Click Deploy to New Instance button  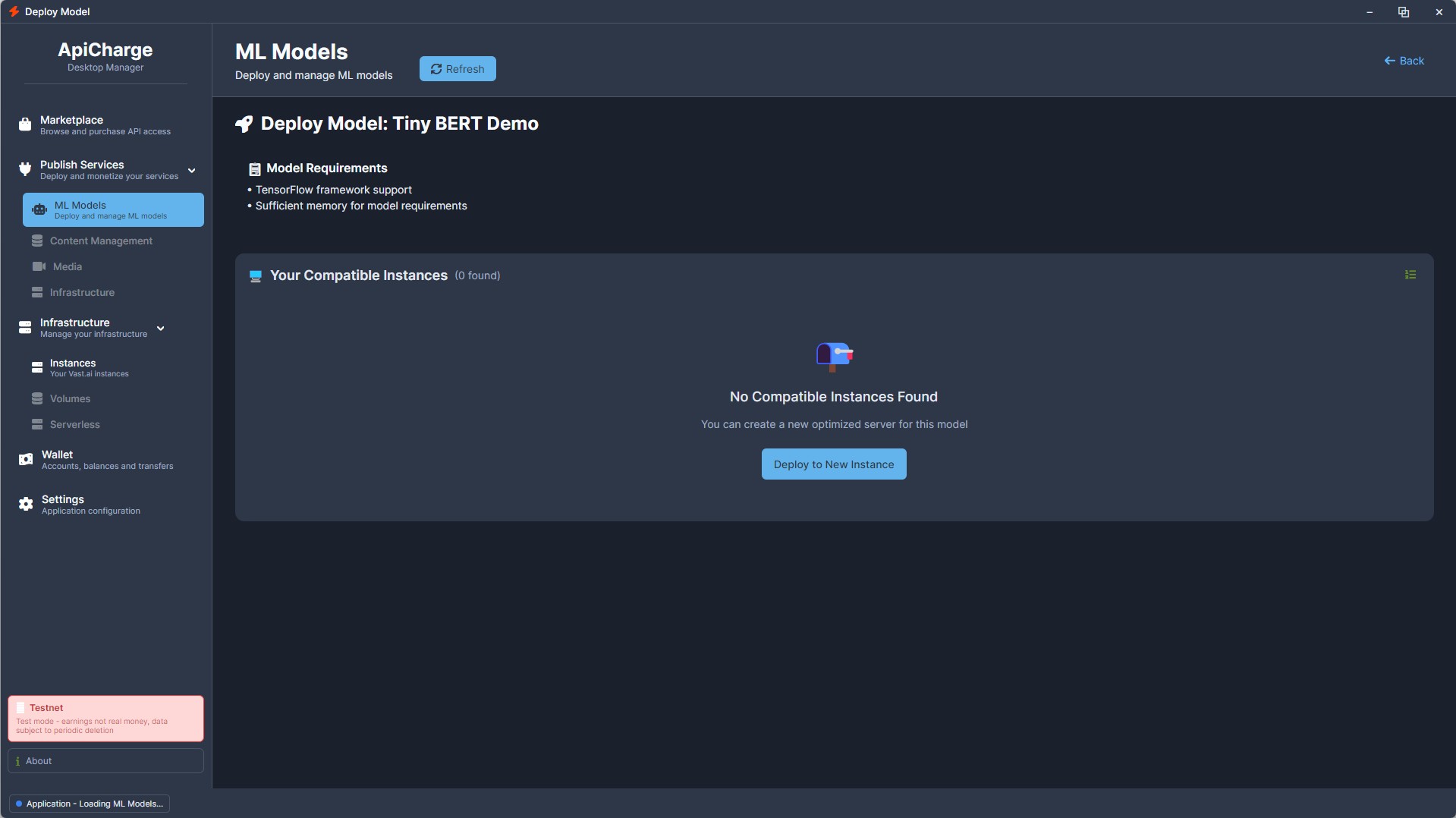[x=833, y=464]
